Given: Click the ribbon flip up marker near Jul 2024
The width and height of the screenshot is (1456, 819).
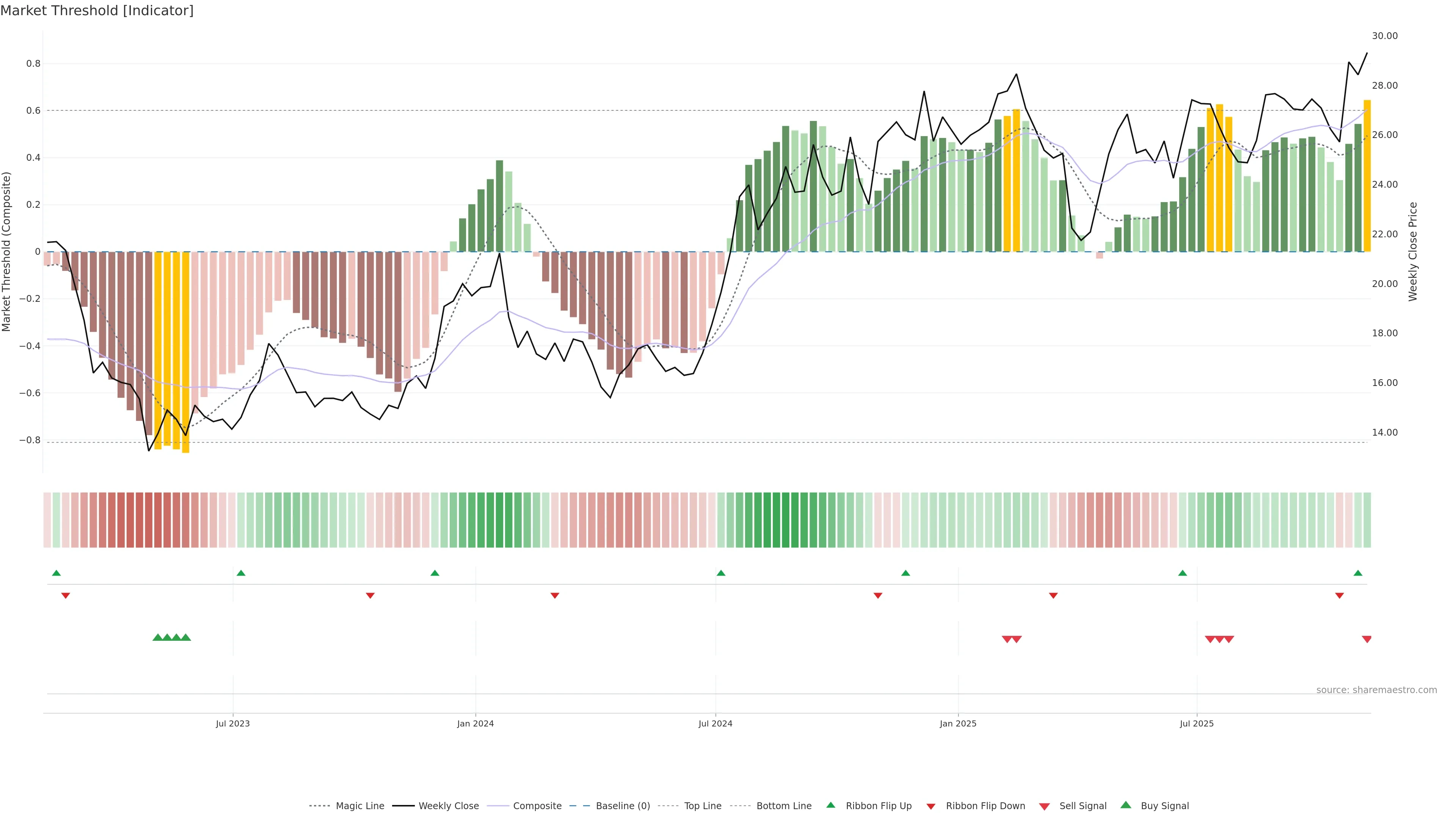Looking at the screenshot, I should point(721,573).
